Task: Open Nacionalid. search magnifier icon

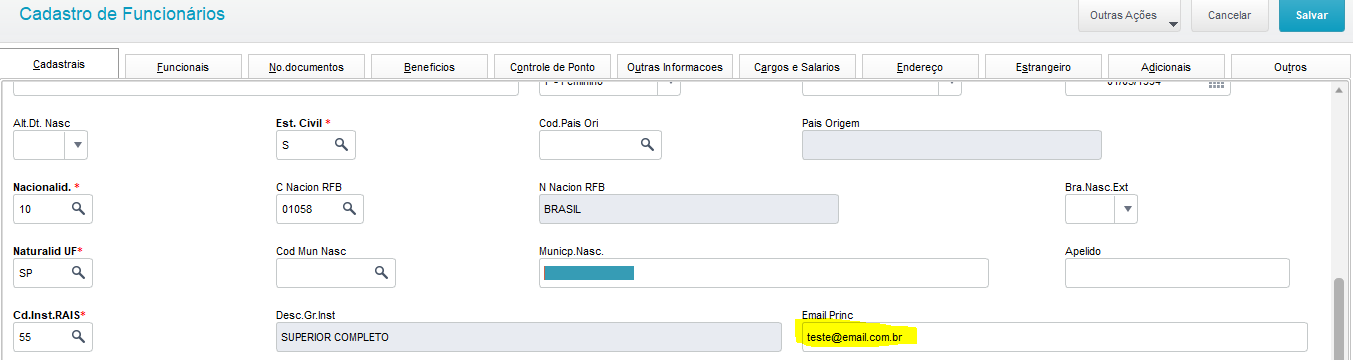Action: point(77,209)
